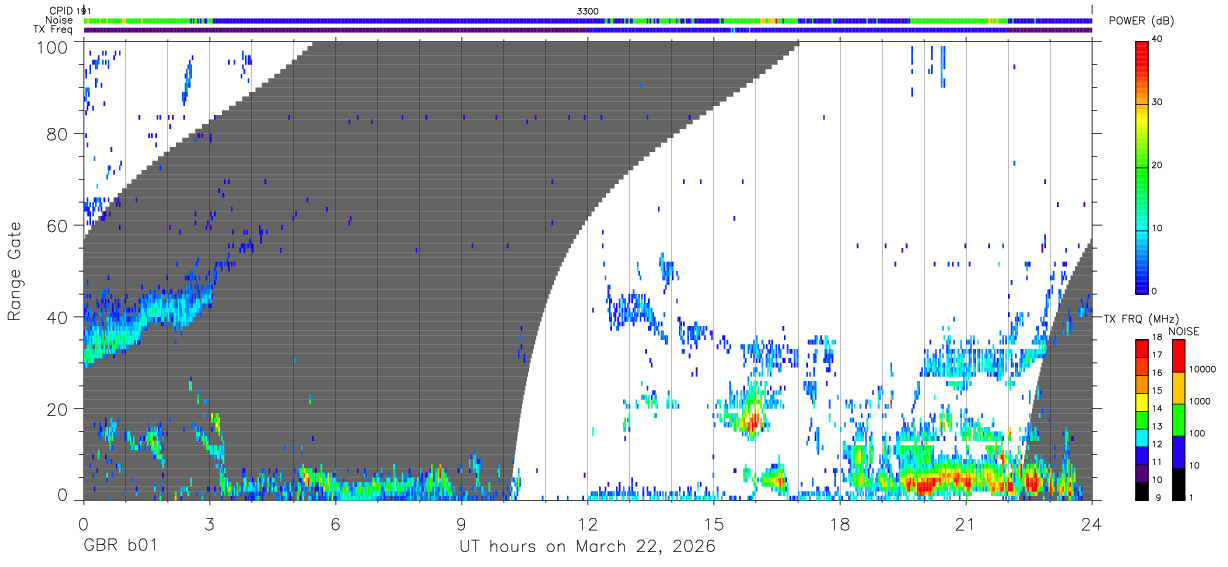Click the 1000 label on the NOISE scale
The image size is (1228, 567).
coord(1198,401)
